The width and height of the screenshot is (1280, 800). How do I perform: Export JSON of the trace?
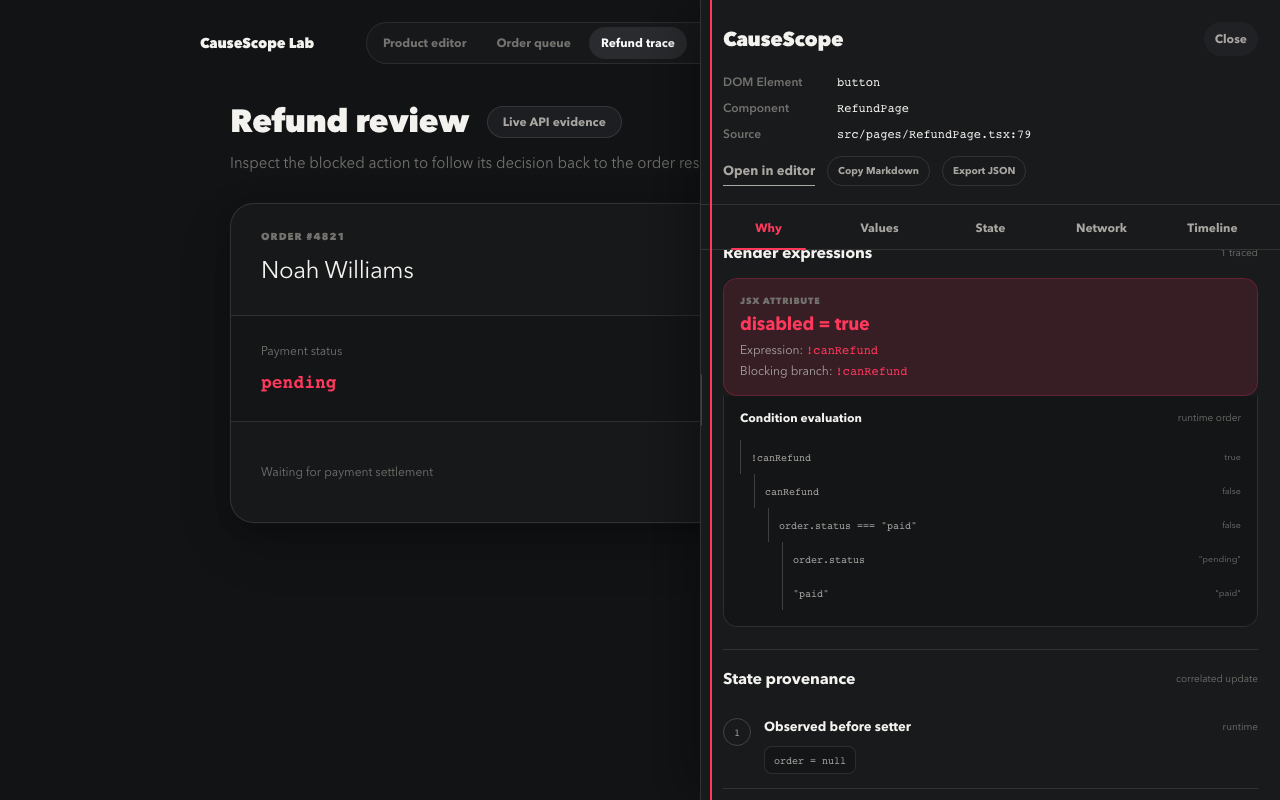984,171
